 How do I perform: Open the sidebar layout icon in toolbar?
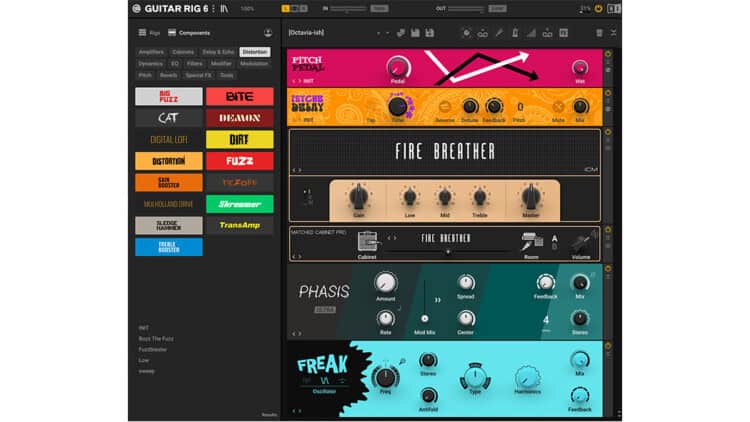coord(563,33)
